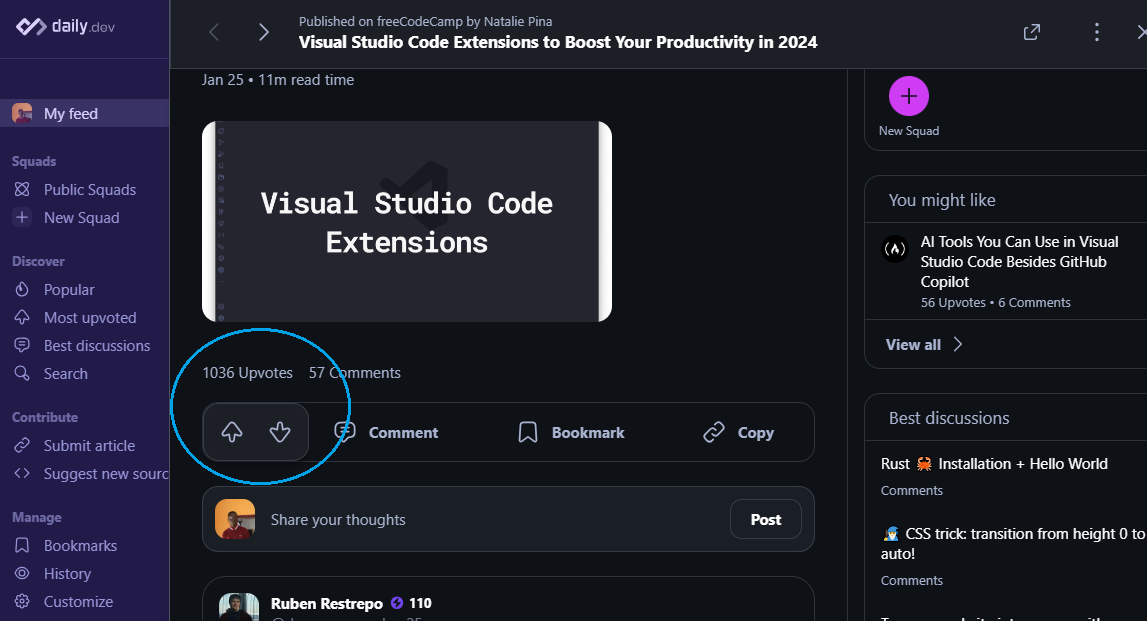
Task: Open AI Tools You Can Use recommendation
Action: [x=1019, y=261]
